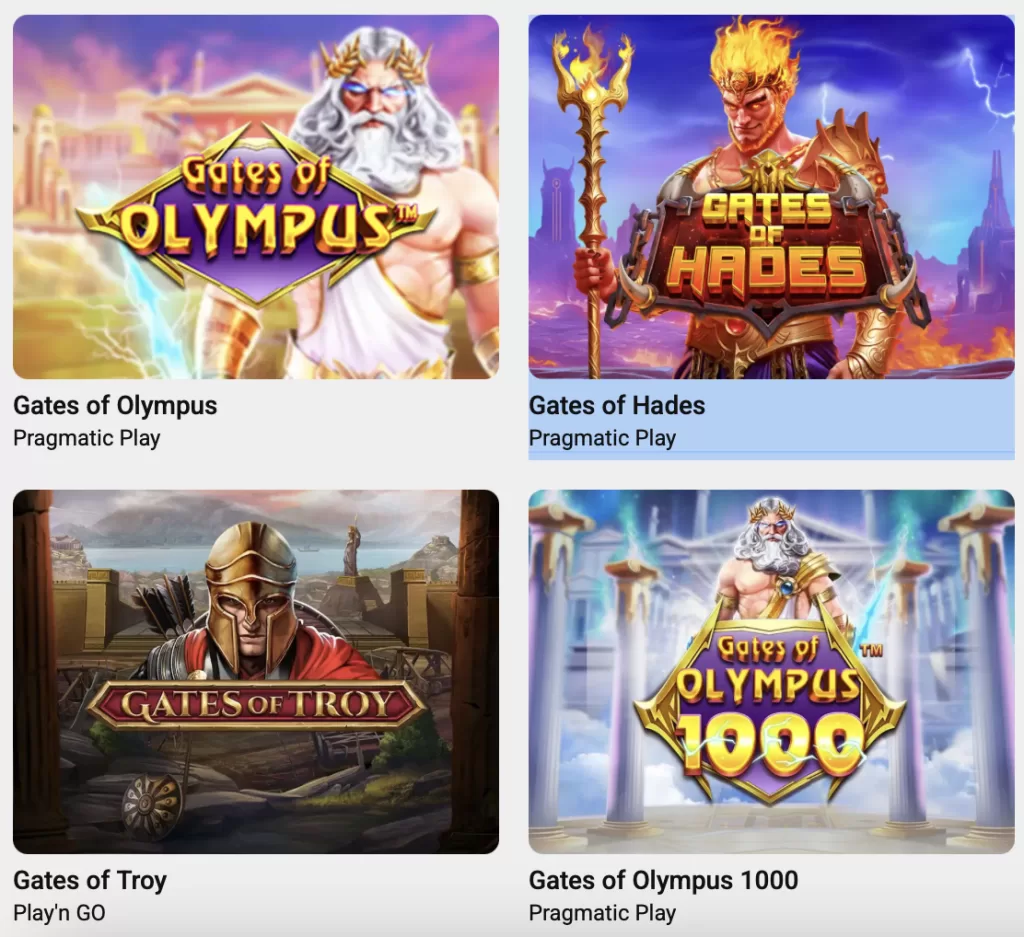
Task: Click the "Gates of Hades" title text
Action: 616,405
